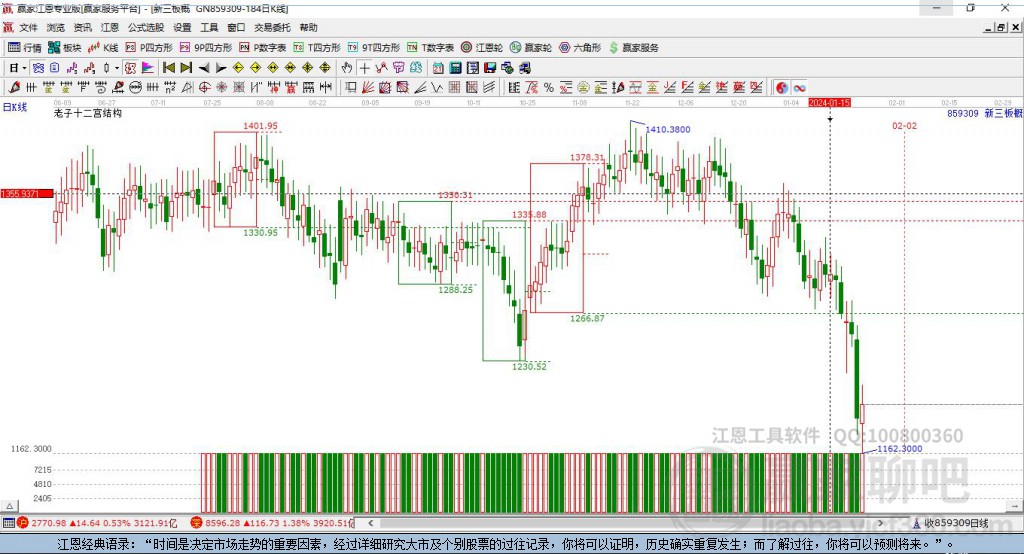Screen dimensions: 1024x554
Task: Select the Gann fan lines tool
Action: point(368,88)
